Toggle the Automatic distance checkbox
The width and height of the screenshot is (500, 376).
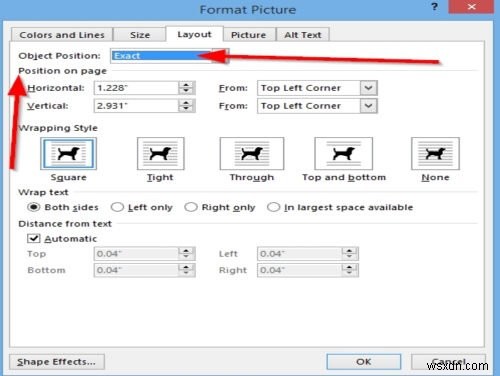(x=34, y=238)
